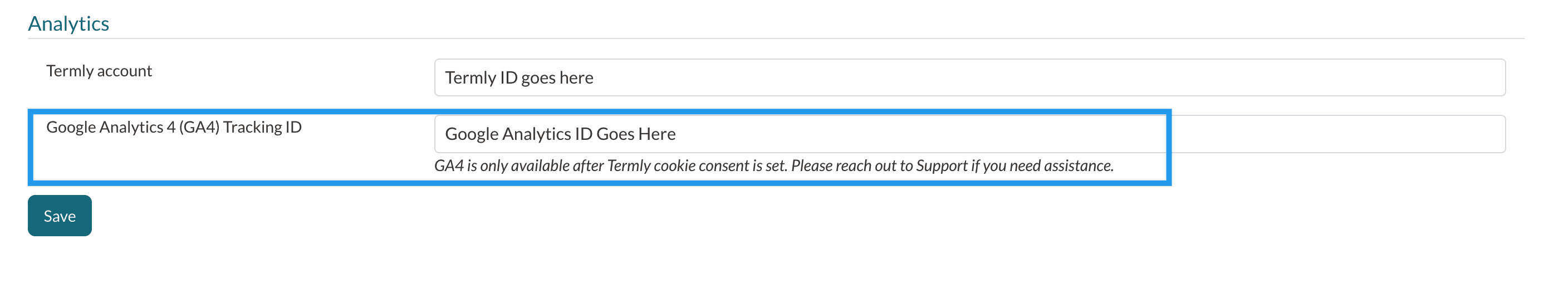Click the word "Support" in the help note
The width and height of the screenshot is (1568, 302).
pyautogui.click(x=941, y=165)
